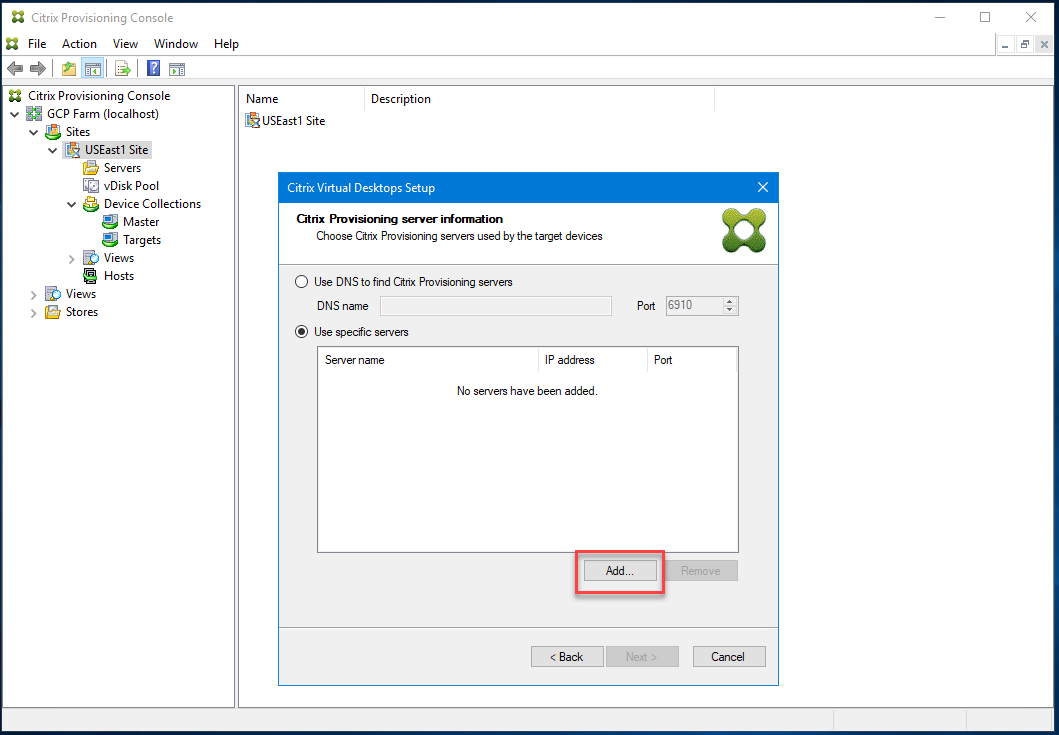Open Help using the question mark toolbar icon
Viewport: 1059px width, 735px height.
click(x=152, y=68)
